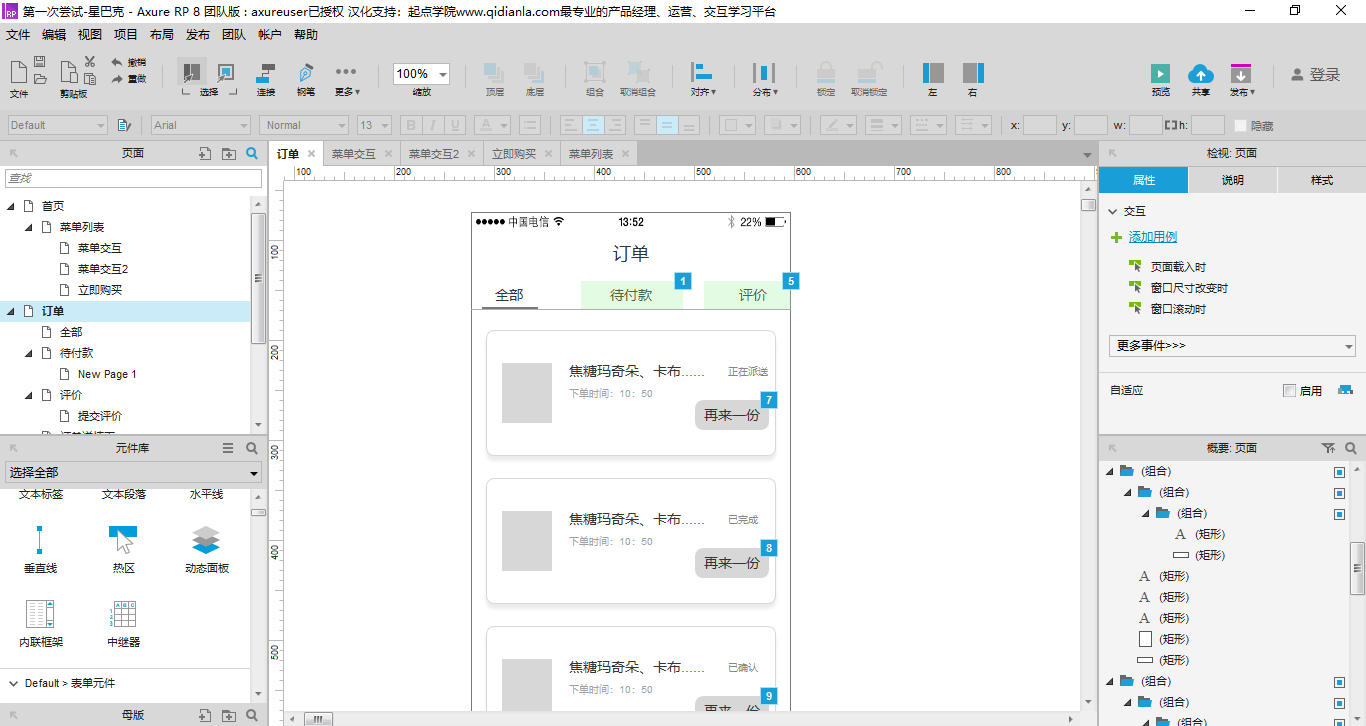Screen dimensions: 1366x726
Task: Click the Share (共享) cloud icon
Action: pos(1200,74)
